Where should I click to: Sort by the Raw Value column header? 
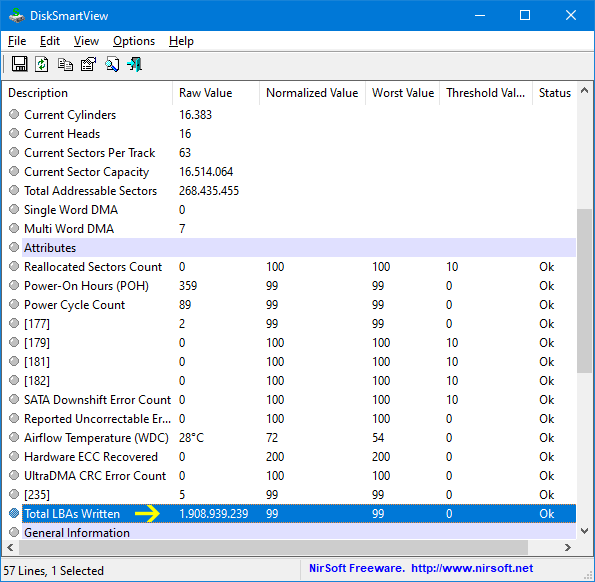(x=216, y=93)
